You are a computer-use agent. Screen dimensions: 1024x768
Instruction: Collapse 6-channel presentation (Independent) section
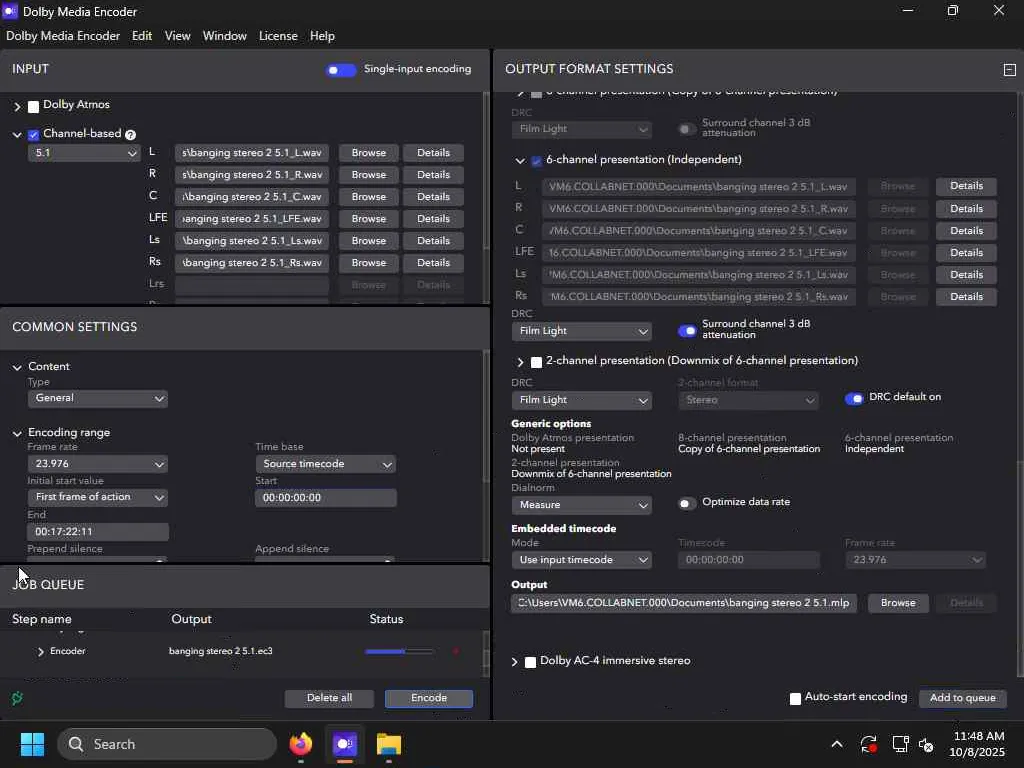[x=520, y=161]
